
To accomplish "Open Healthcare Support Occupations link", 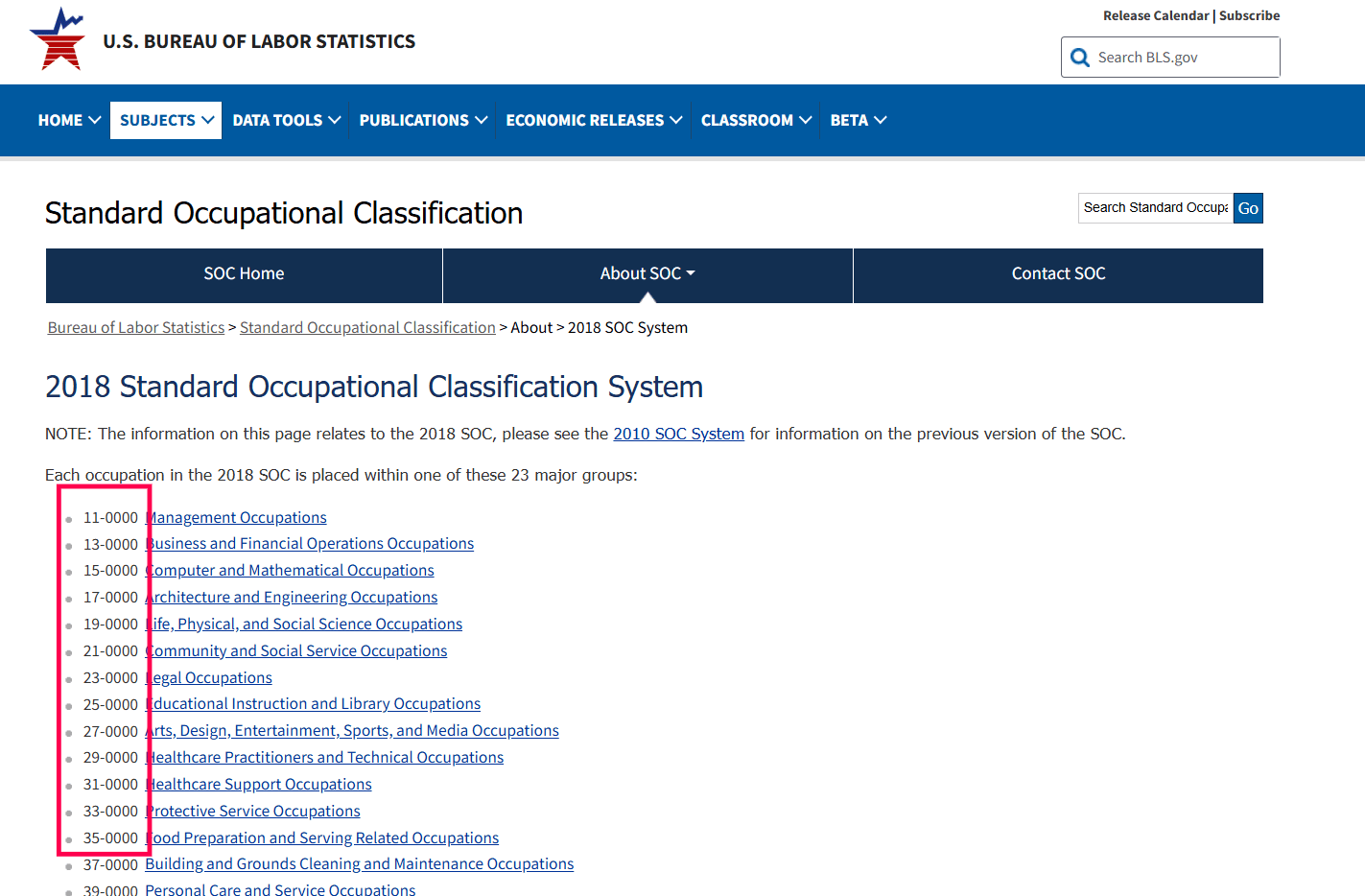I will point(259,785).
